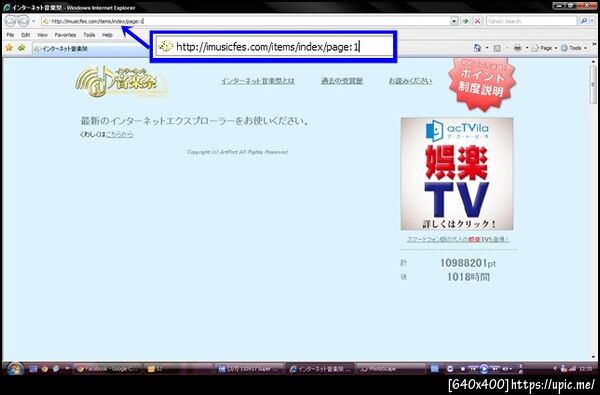The image size is (600, 395).
Task: Click the Home icon in command bar
Action: (x=477, y=48)
